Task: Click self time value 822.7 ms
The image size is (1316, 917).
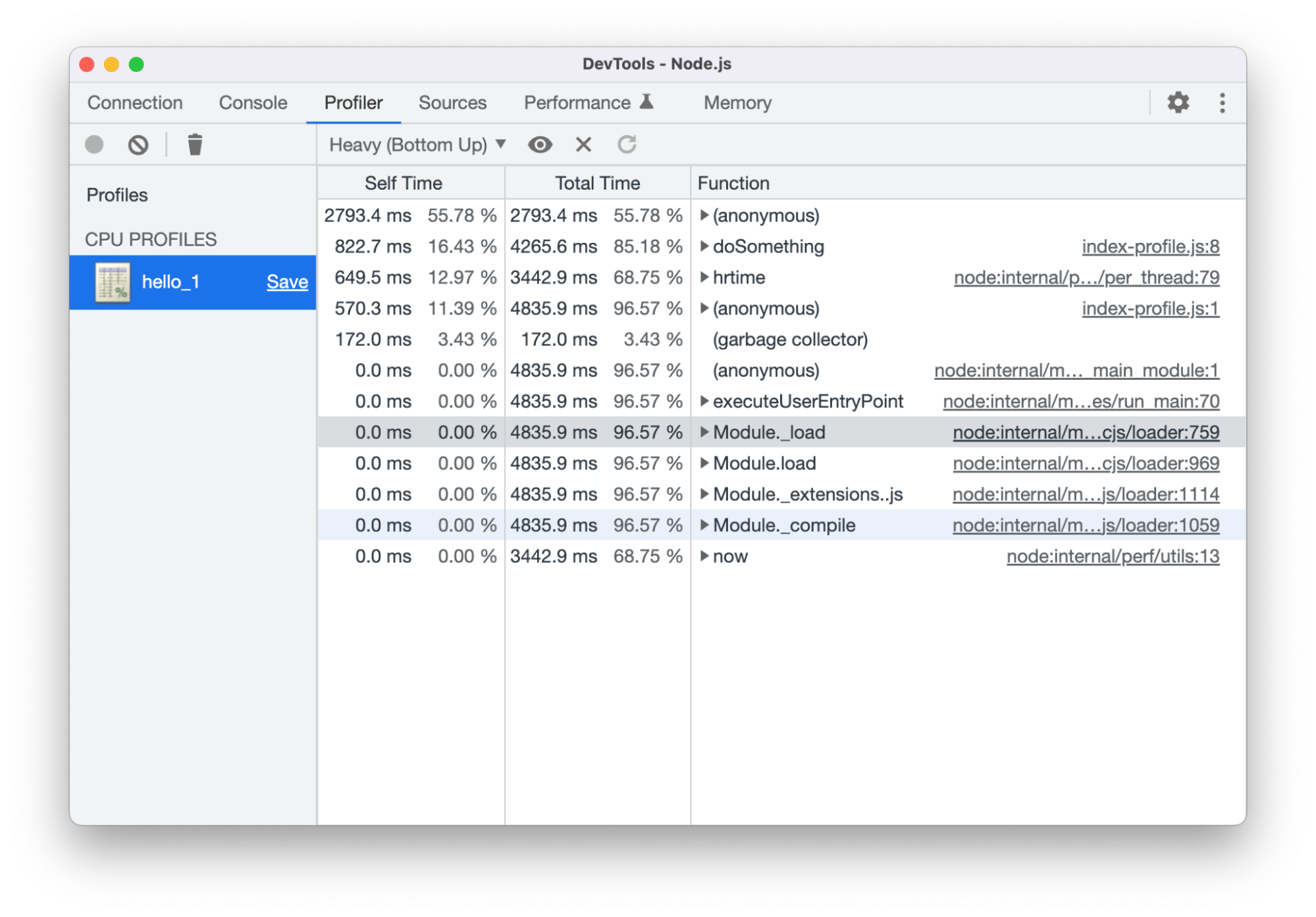Action: click(x=373, y=246)
